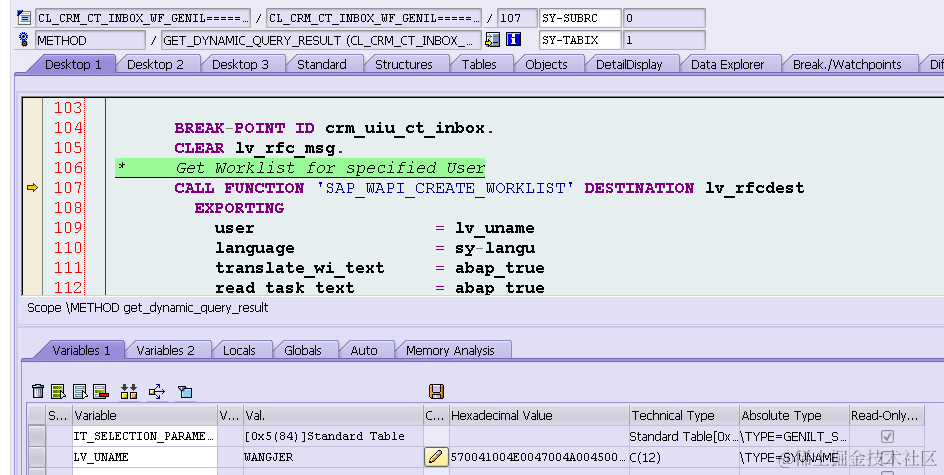
Task: Click the first program name field at top
Action: 143,18
